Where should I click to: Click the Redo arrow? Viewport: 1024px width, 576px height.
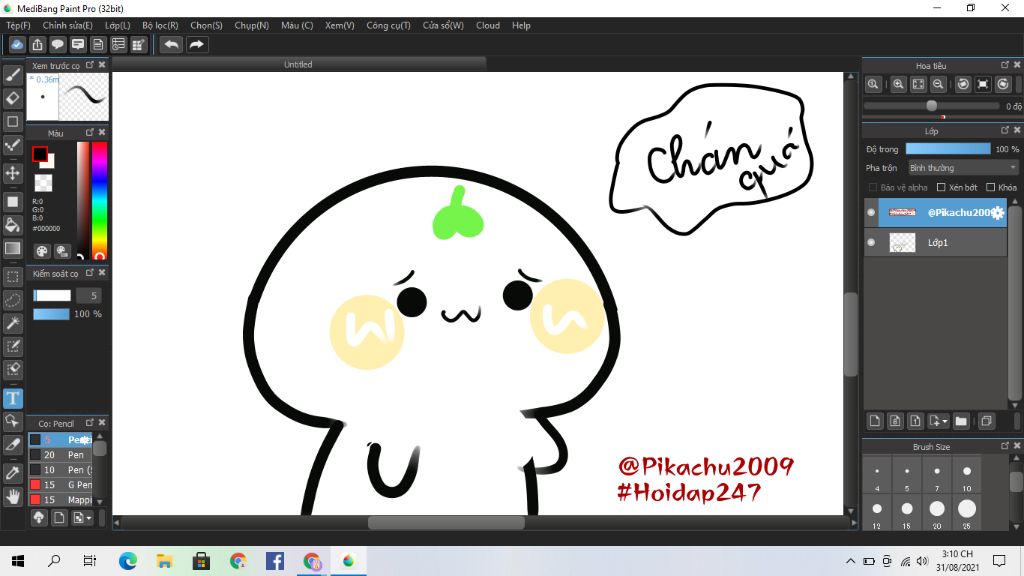click(196, 44)
